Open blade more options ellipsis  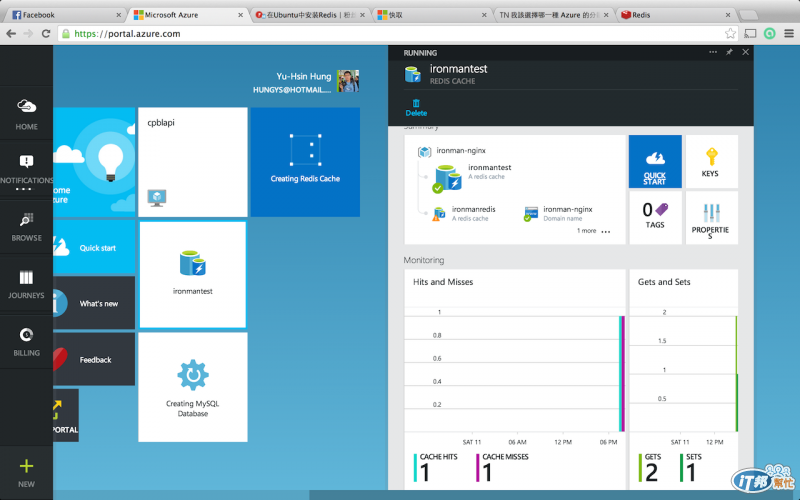(713, 52)
